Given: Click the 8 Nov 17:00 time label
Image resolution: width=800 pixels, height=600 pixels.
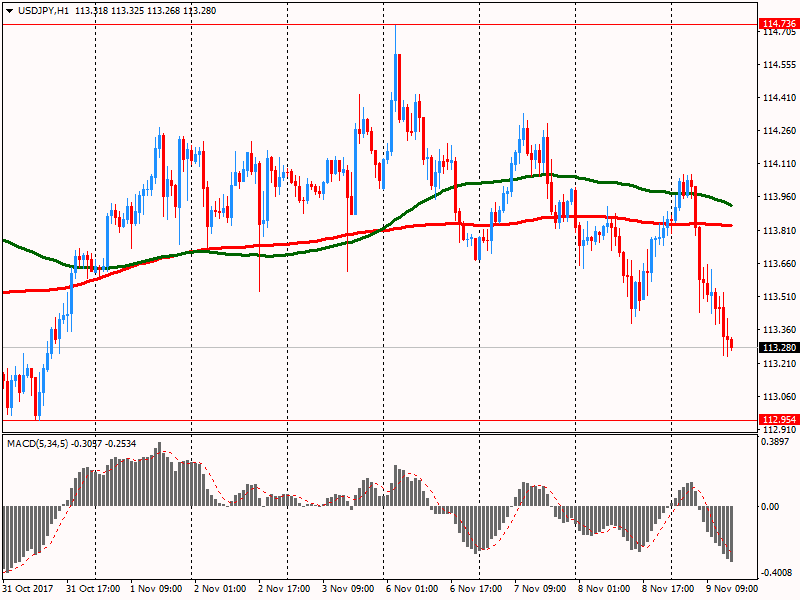Looking at the screenshot, I should coord(668,589).
